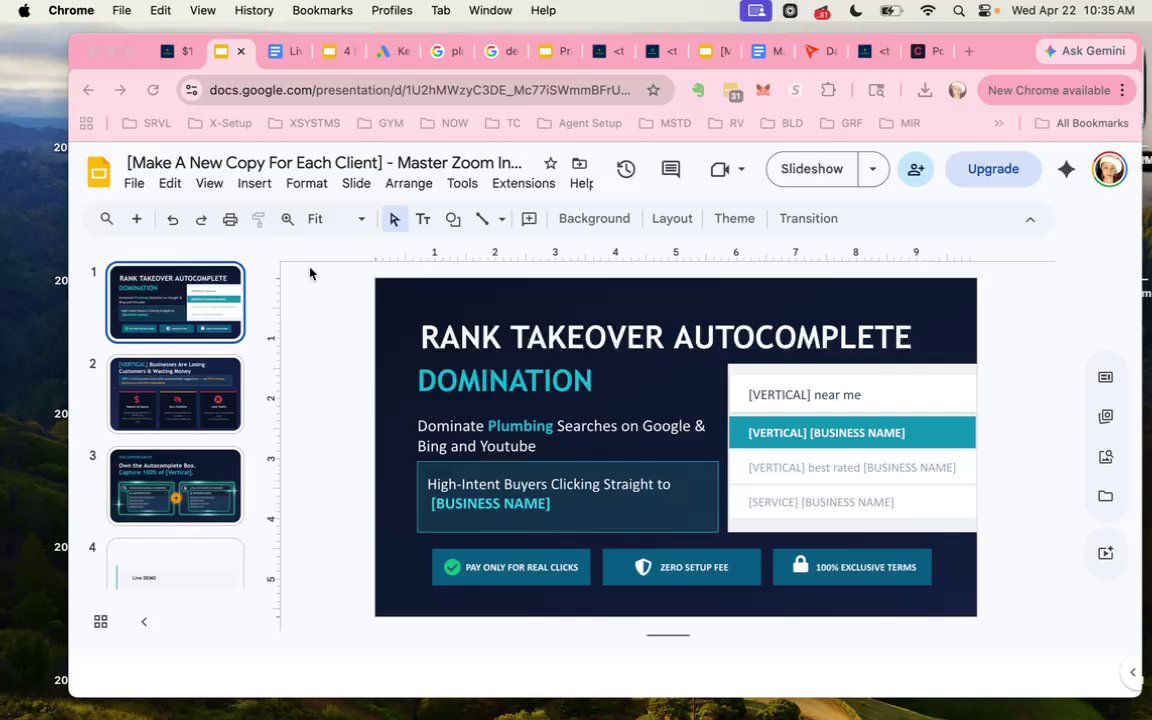The height and width of the screenshot is (720, 1152).
Task: Select slide 3 thumbnail
Action: coord(176,486)
